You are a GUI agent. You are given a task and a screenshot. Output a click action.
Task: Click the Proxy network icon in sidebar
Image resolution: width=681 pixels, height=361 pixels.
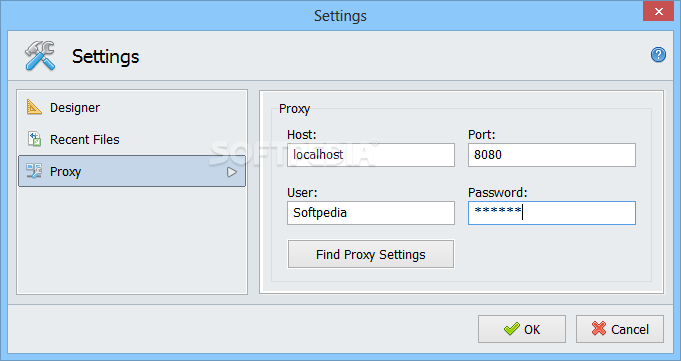tap(34, 171)
